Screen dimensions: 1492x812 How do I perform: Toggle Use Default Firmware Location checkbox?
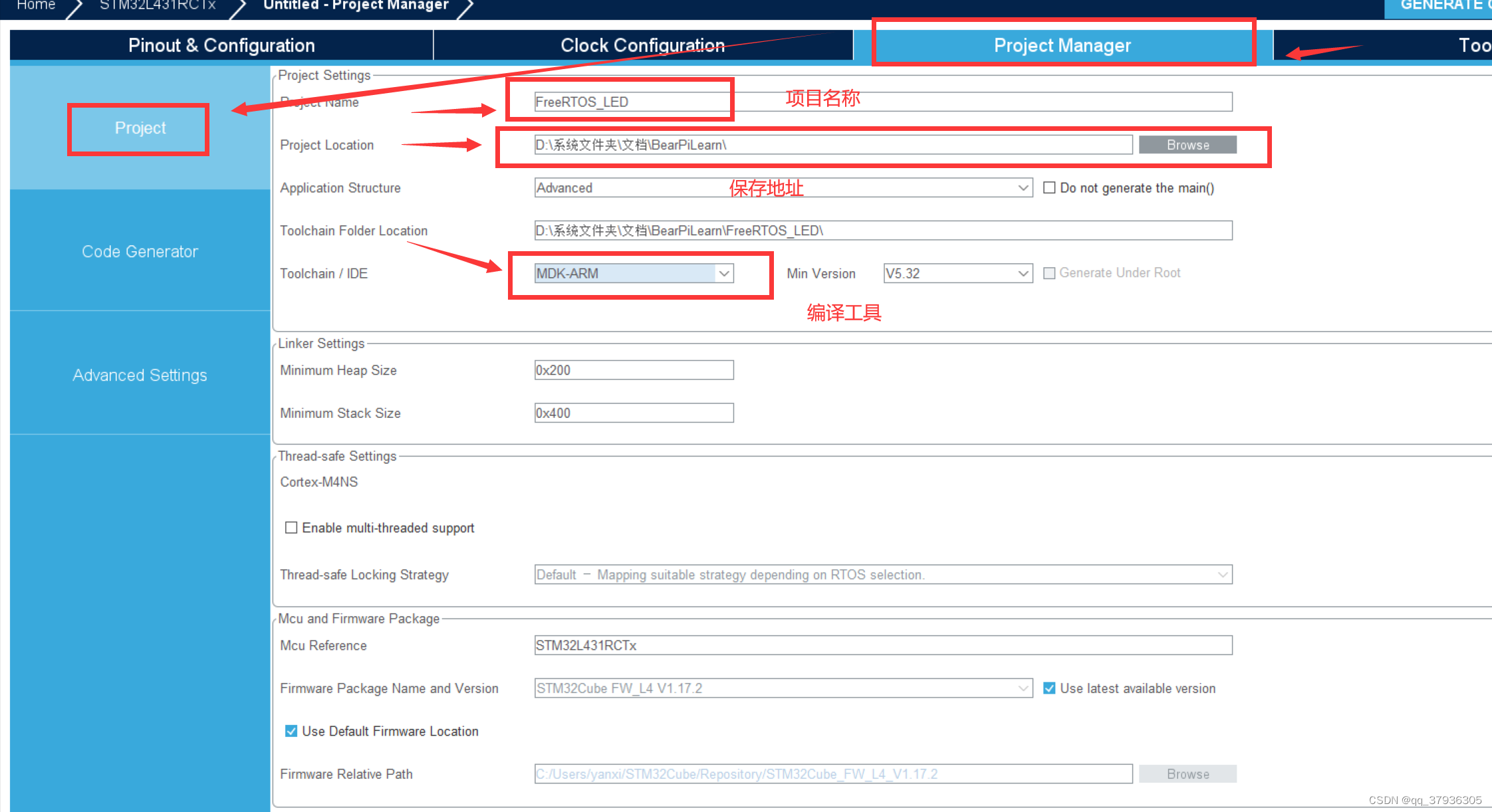pyautogui.click(x=291, y=731)
